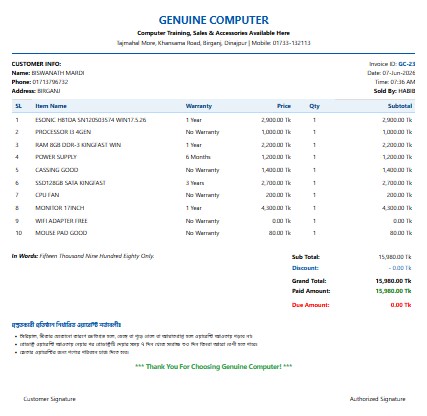Screen dimensions: 427x416
Task: Click 'In Words: Fifteen Thousand Nine Hundred Eighty Only'
Action: coord(83,256)
